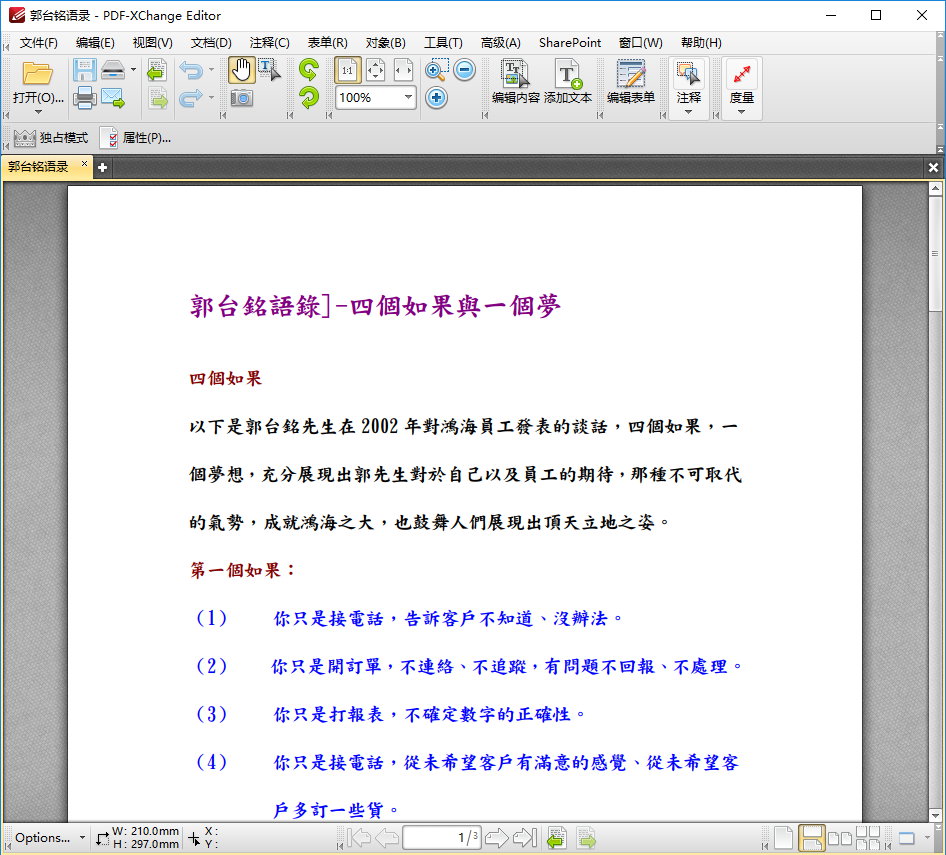
Task: Open the Comments (注释(C)) menu in the menu bar
Action: click(270, 43)
